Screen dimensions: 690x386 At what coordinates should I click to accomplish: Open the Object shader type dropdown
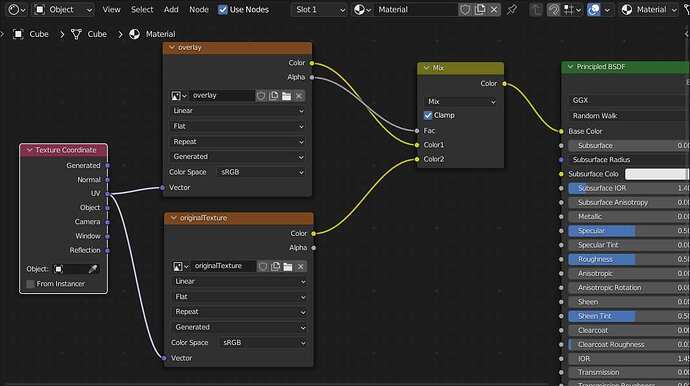64,9
